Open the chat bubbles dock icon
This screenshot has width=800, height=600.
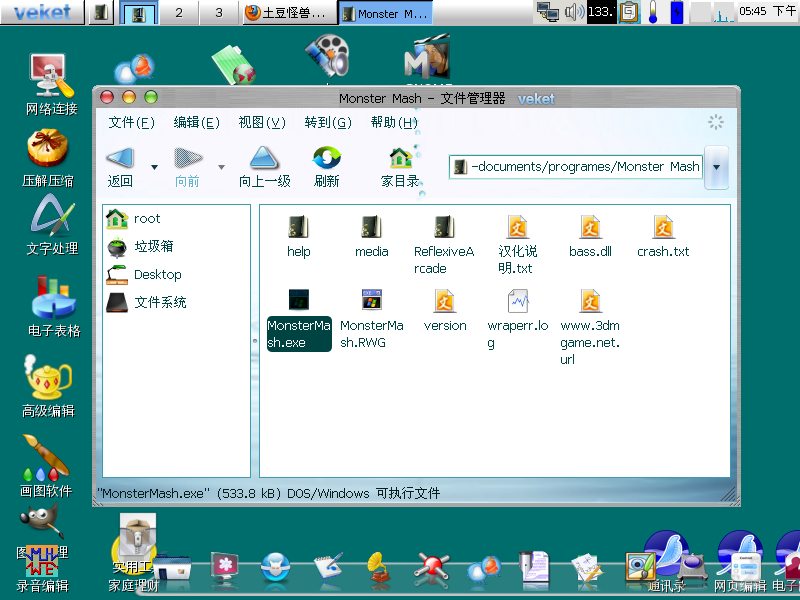click(x=482, y=570)
